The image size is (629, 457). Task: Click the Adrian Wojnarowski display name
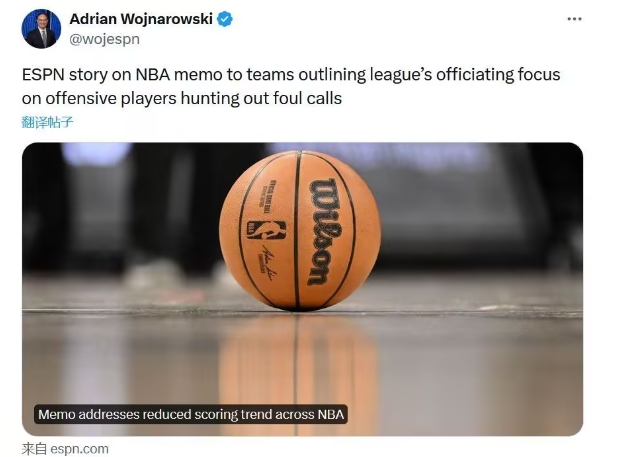click(141, 19)
